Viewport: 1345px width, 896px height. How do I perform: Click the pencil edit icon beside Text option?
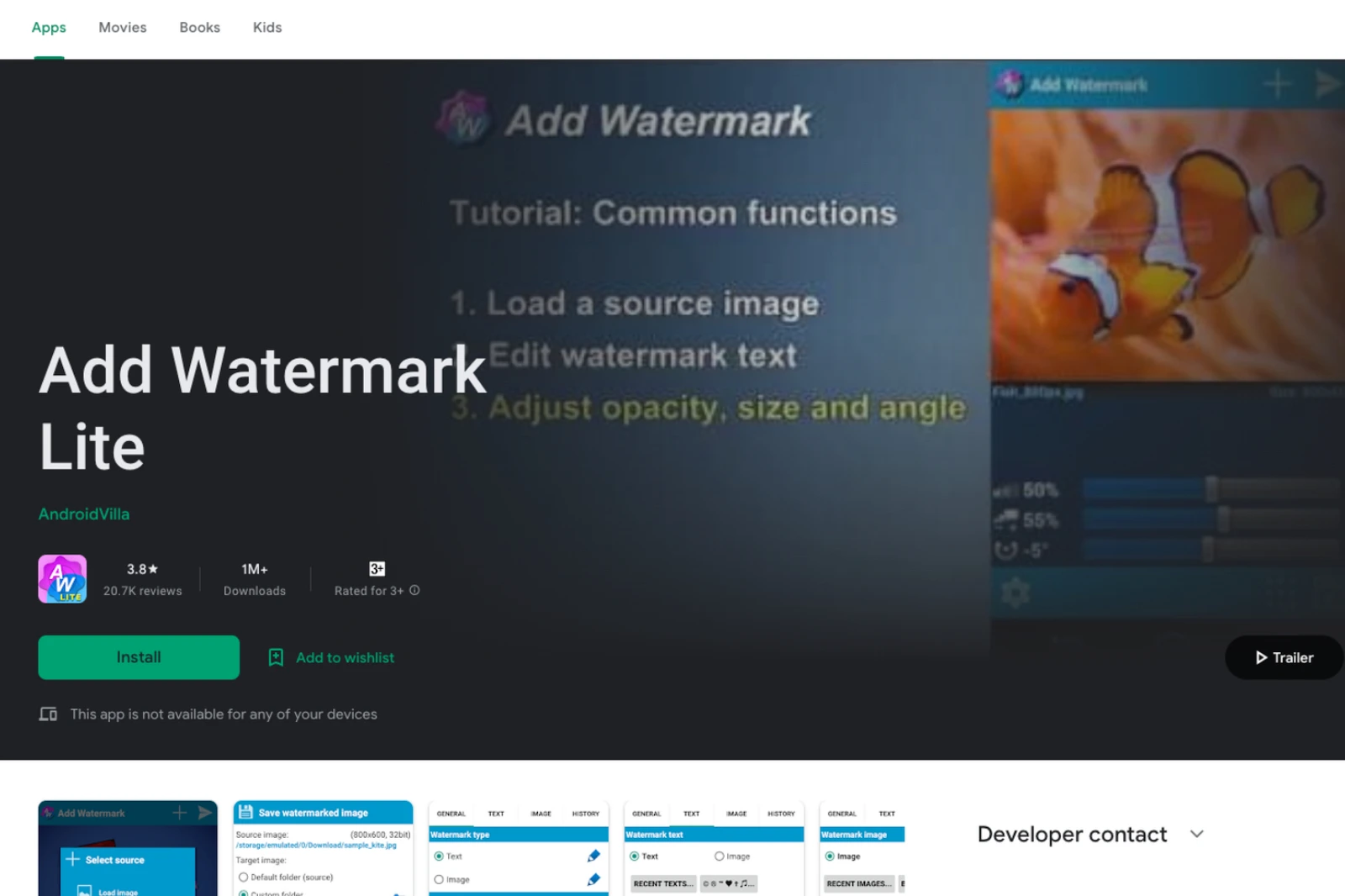click(x=593, y=855)
